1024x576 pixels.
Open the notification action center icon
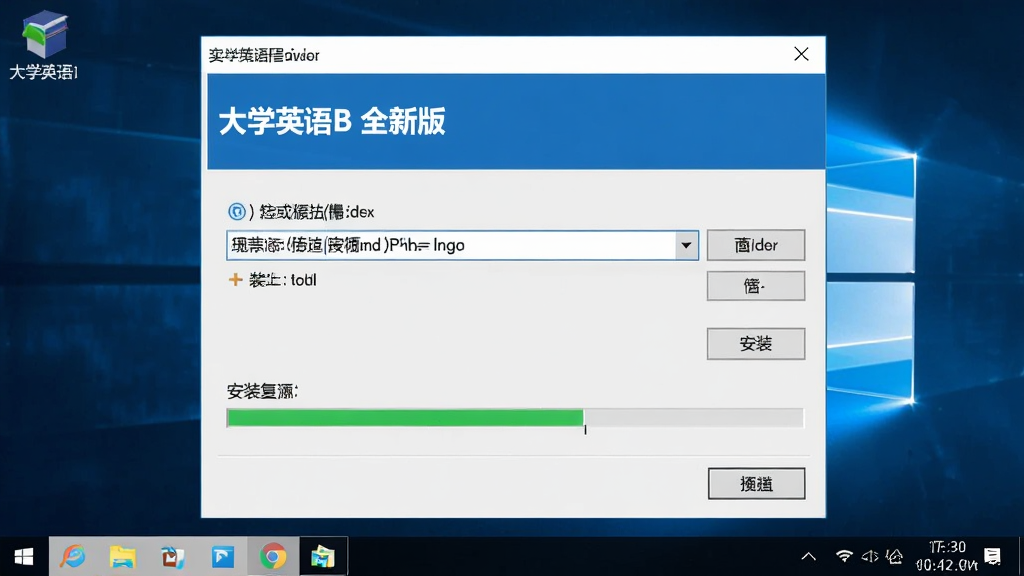(993, 556)
